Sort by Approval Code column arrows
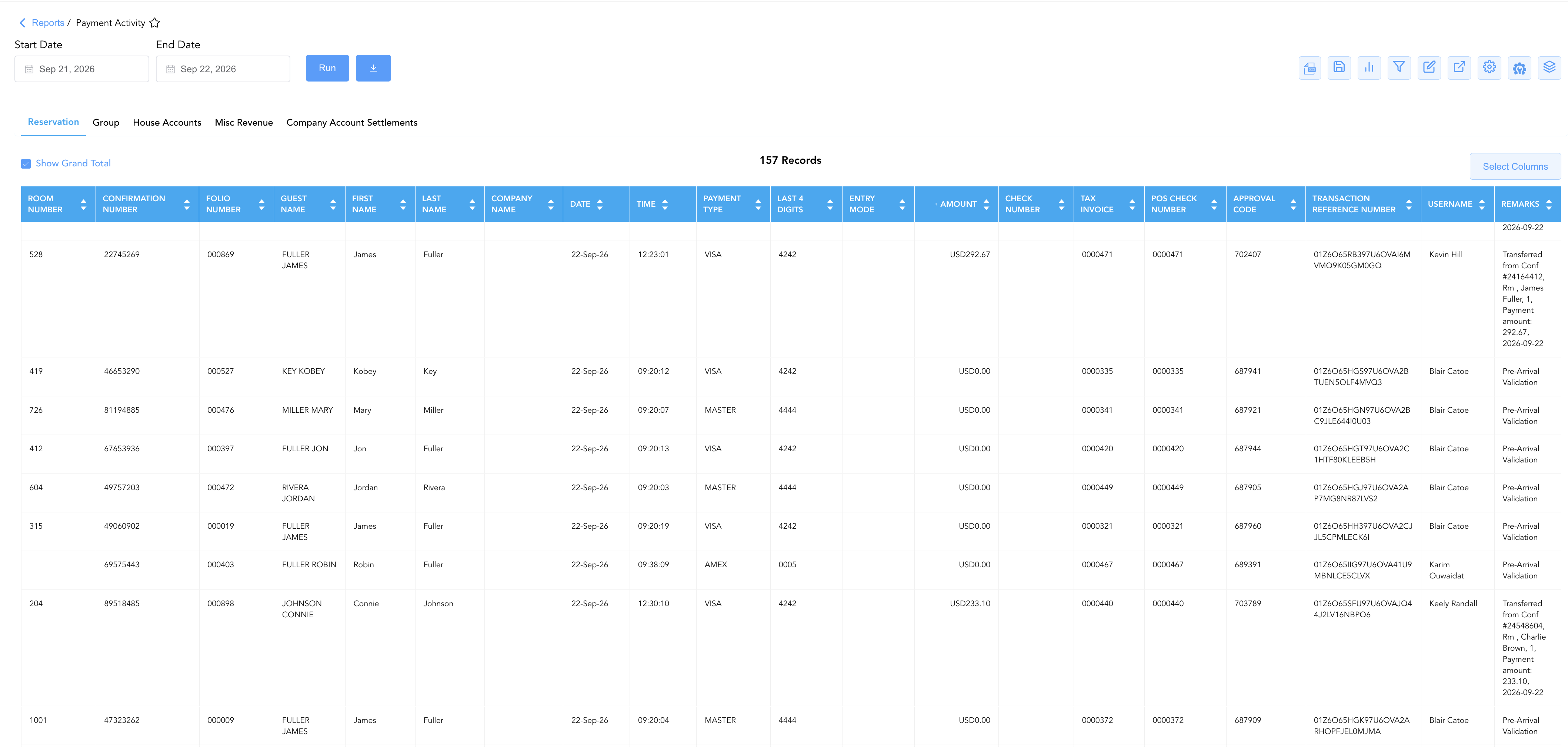The width and height of the screenshot is (1568, 747). tap(1293, 204)
